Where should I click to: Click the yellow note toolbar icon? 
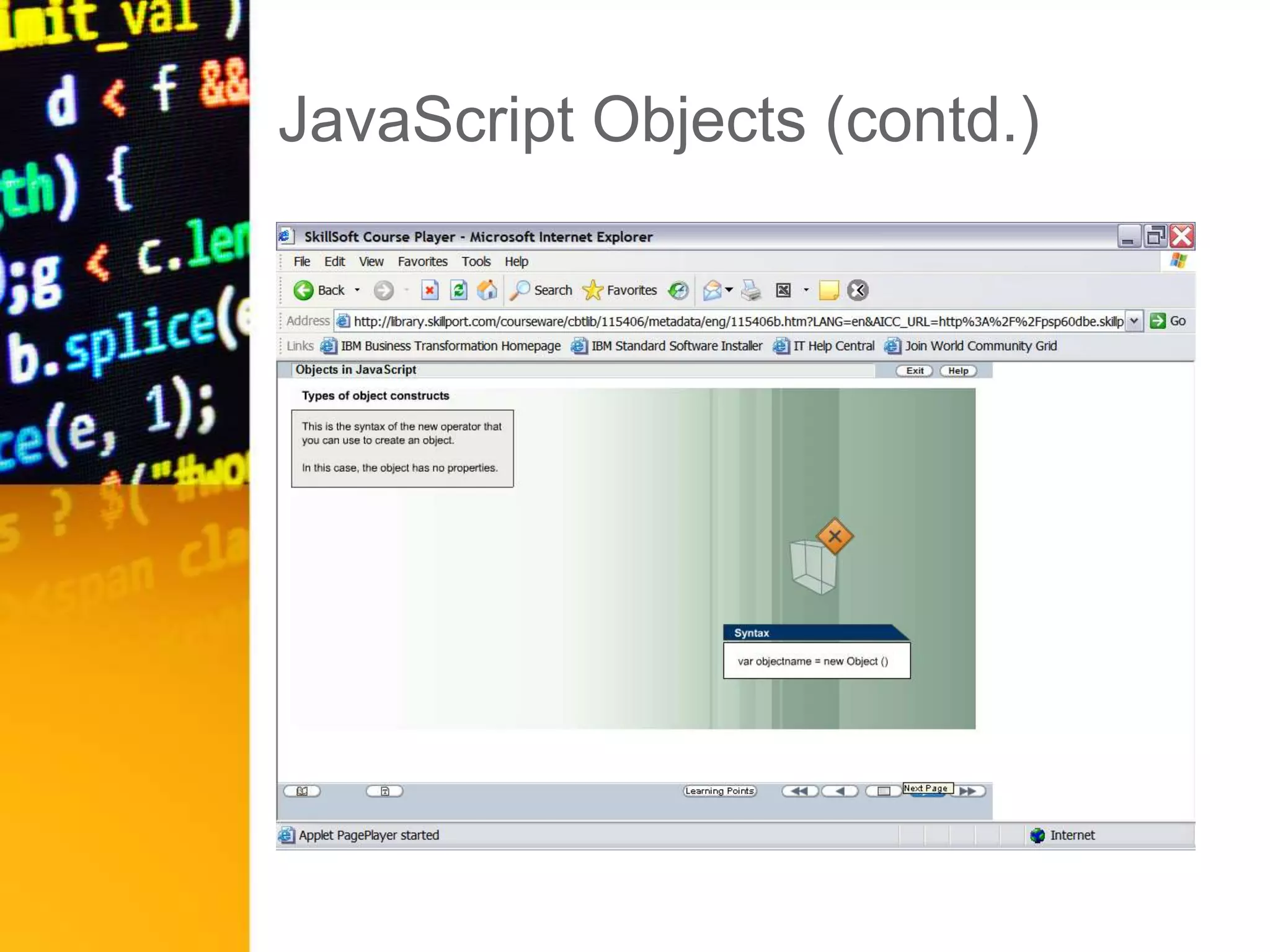(829, 290)
